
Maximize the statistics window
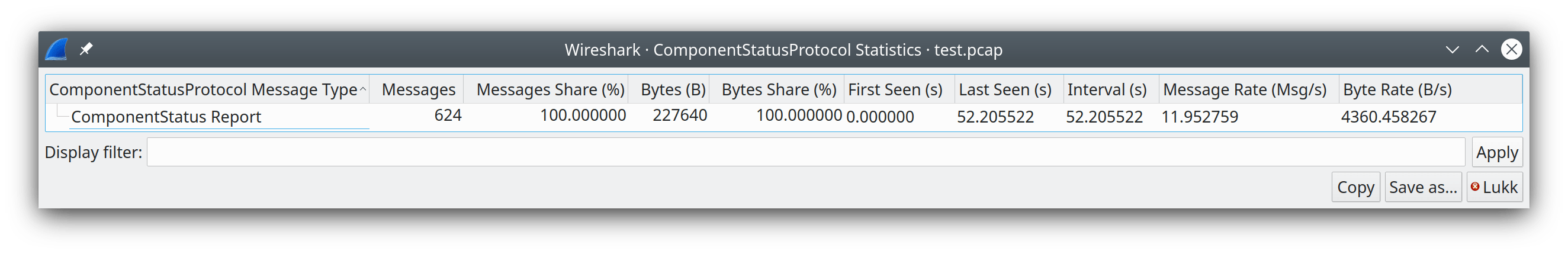[x=1482, y=49]
